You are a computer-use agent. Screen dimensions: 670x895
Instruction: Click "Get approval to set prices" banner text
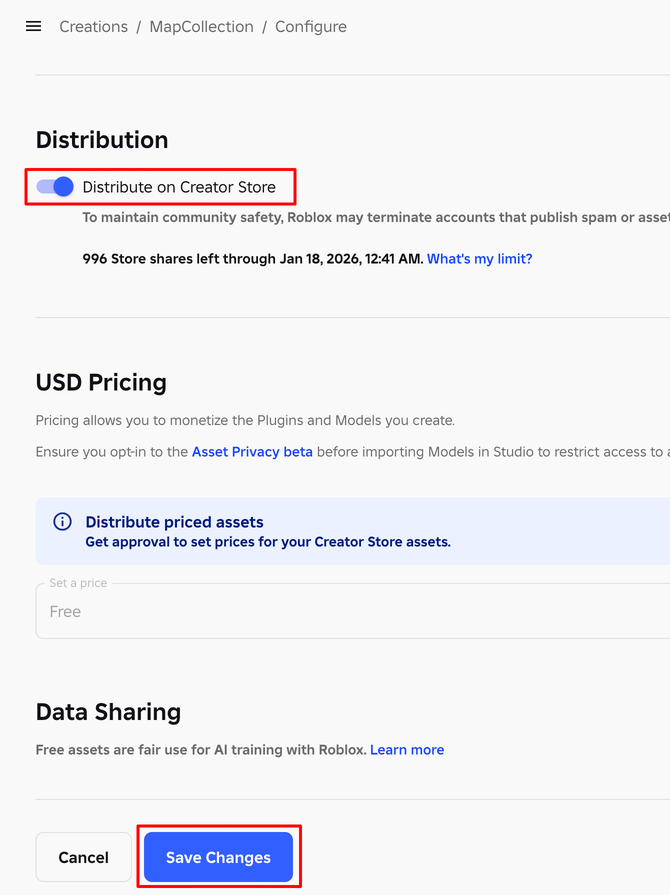[268, 542]
